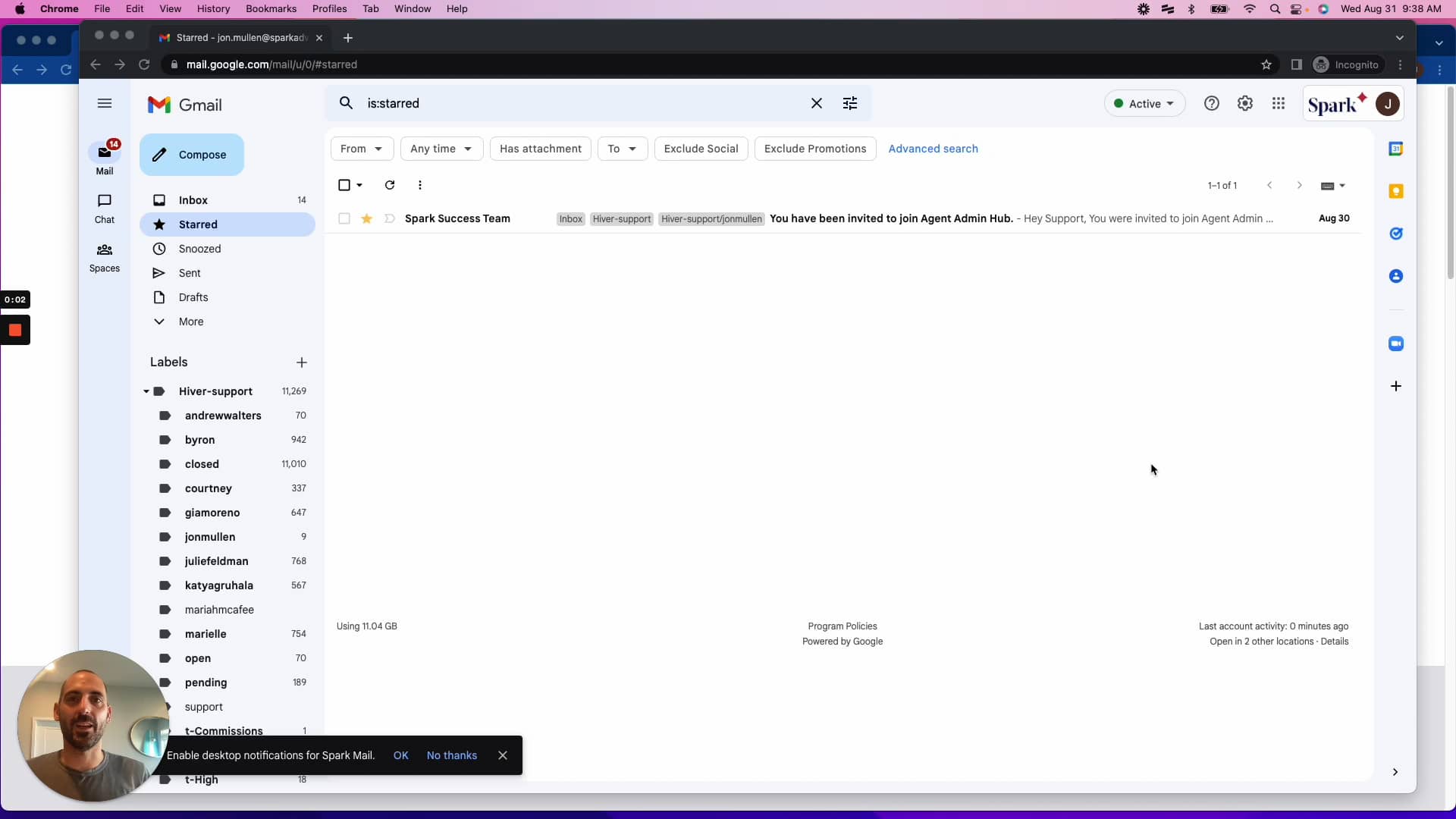1456x819 pixels.
Task: Expand More in the sidebar
Action: [x=191, y=322]
